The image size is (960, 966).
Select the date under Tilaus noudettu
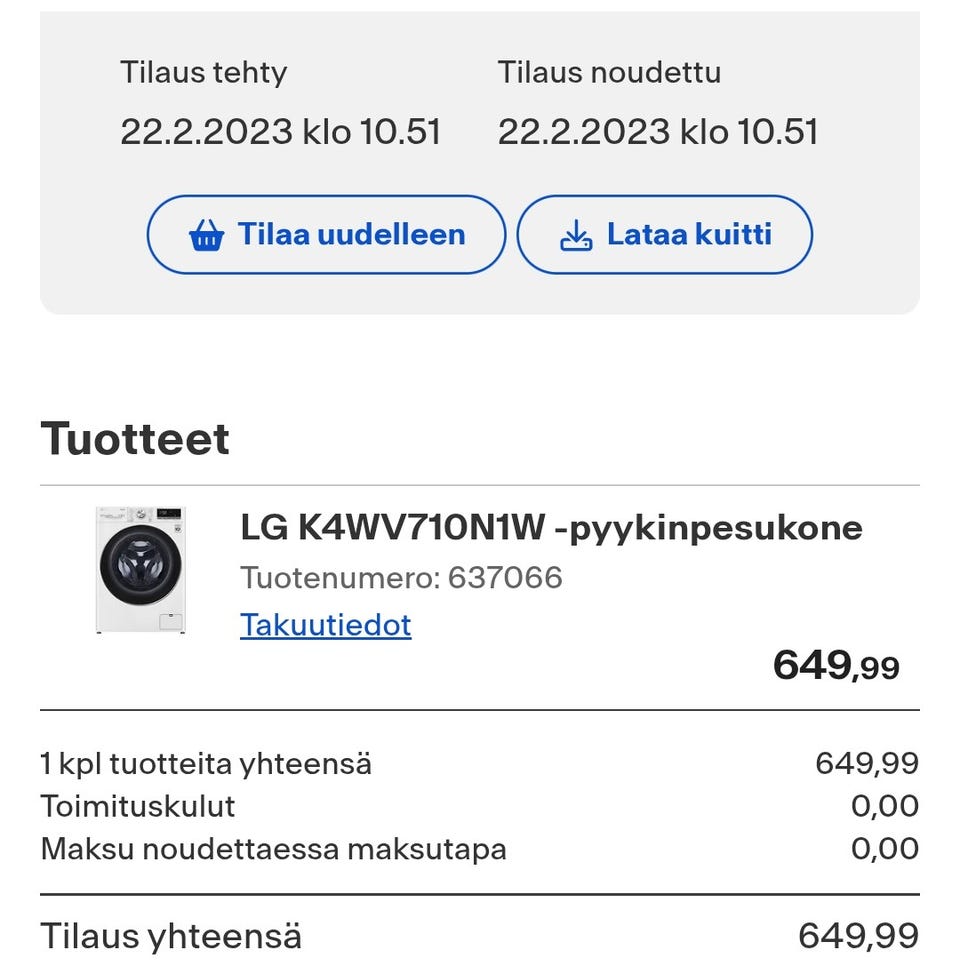658,131
